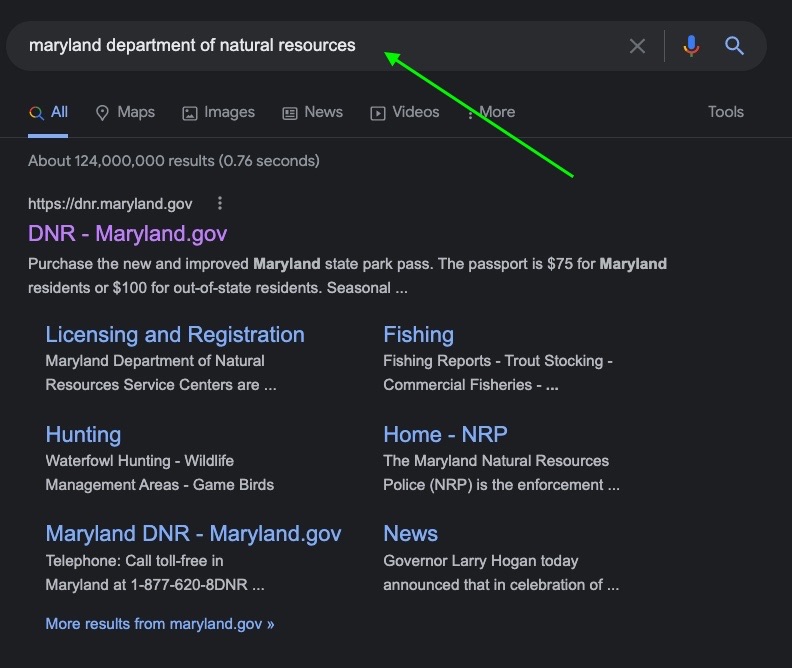
Task: Open options menu beside dnr.maryland.gov URL
Action: coord(219,203)
